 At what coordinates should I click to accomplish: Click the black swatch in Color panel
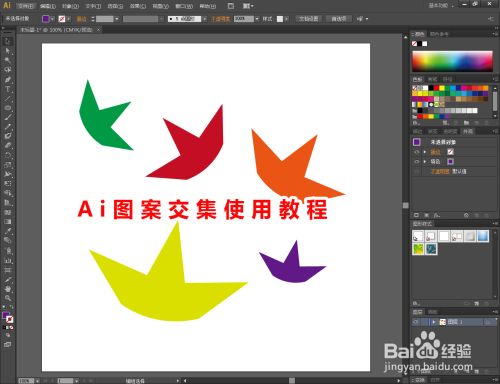point(419,44)
